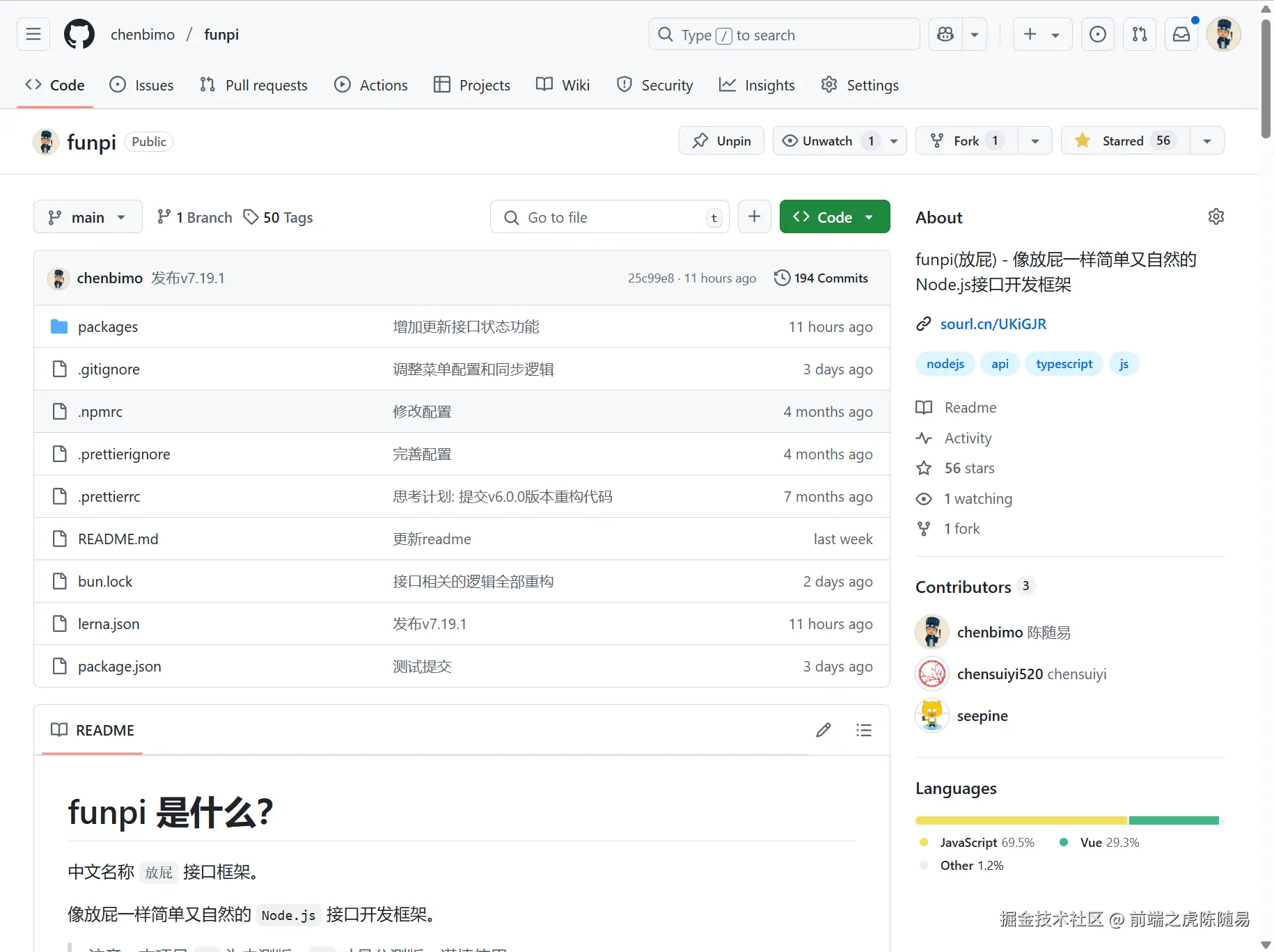View the 1 Branch link
The image size is (1274, 952).
195,217
